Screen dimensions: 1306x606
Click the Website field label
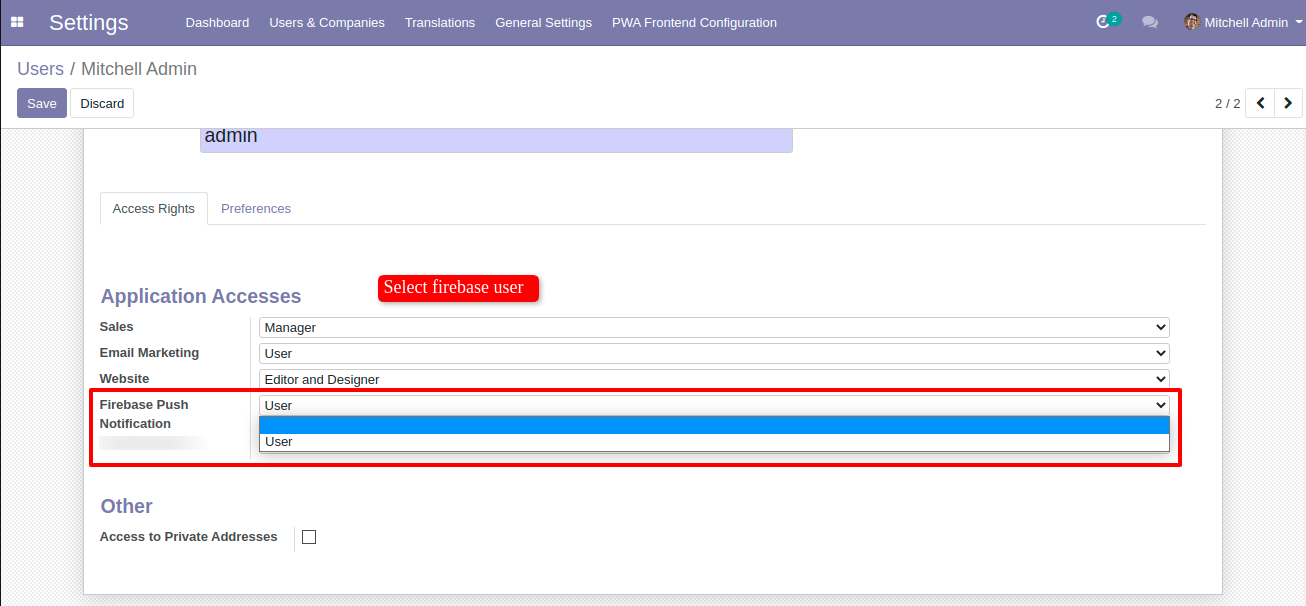coord(124,379)
